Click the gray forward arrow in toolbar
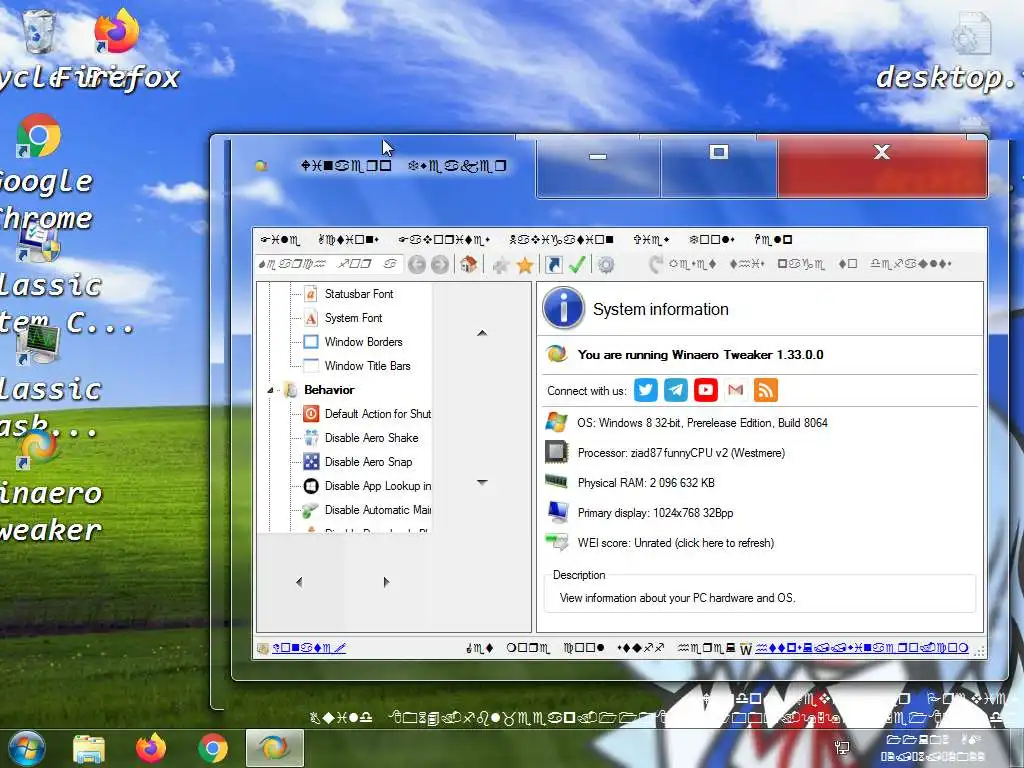The image size is (1024, 768). pyautogui.click(x=440, y=264)
